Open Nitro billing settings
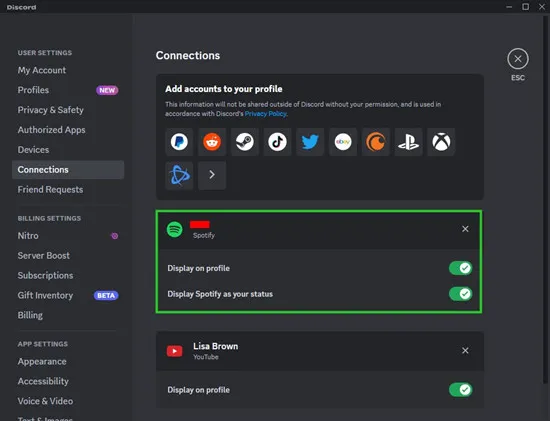Image resolution: width=550 pixels, height=421 pixels. 68,236
